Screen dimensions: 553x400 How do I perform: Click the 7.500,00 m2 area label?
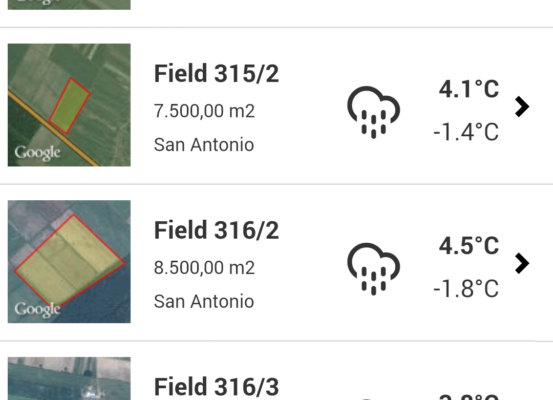click(x=204, y=111)
